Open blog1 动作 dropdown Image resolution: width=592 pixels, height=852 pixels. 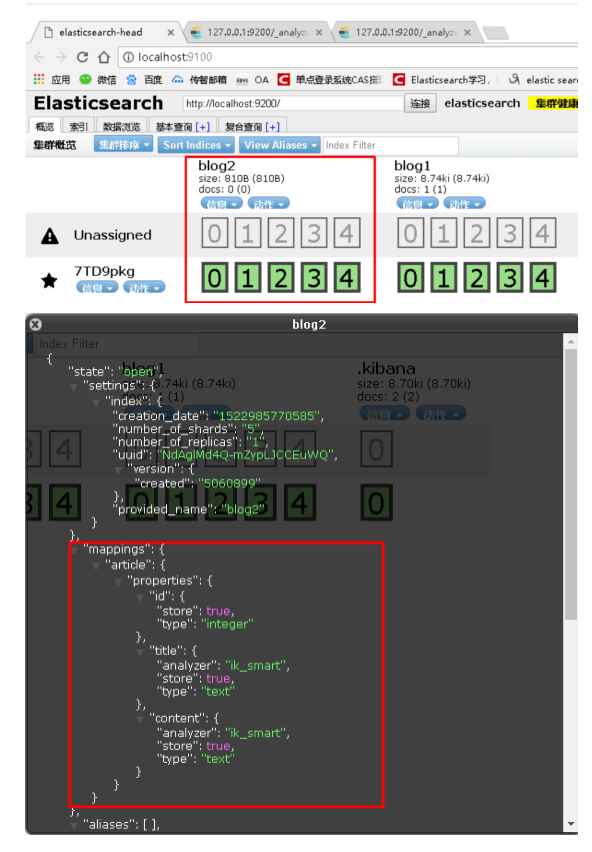point(465,204)
